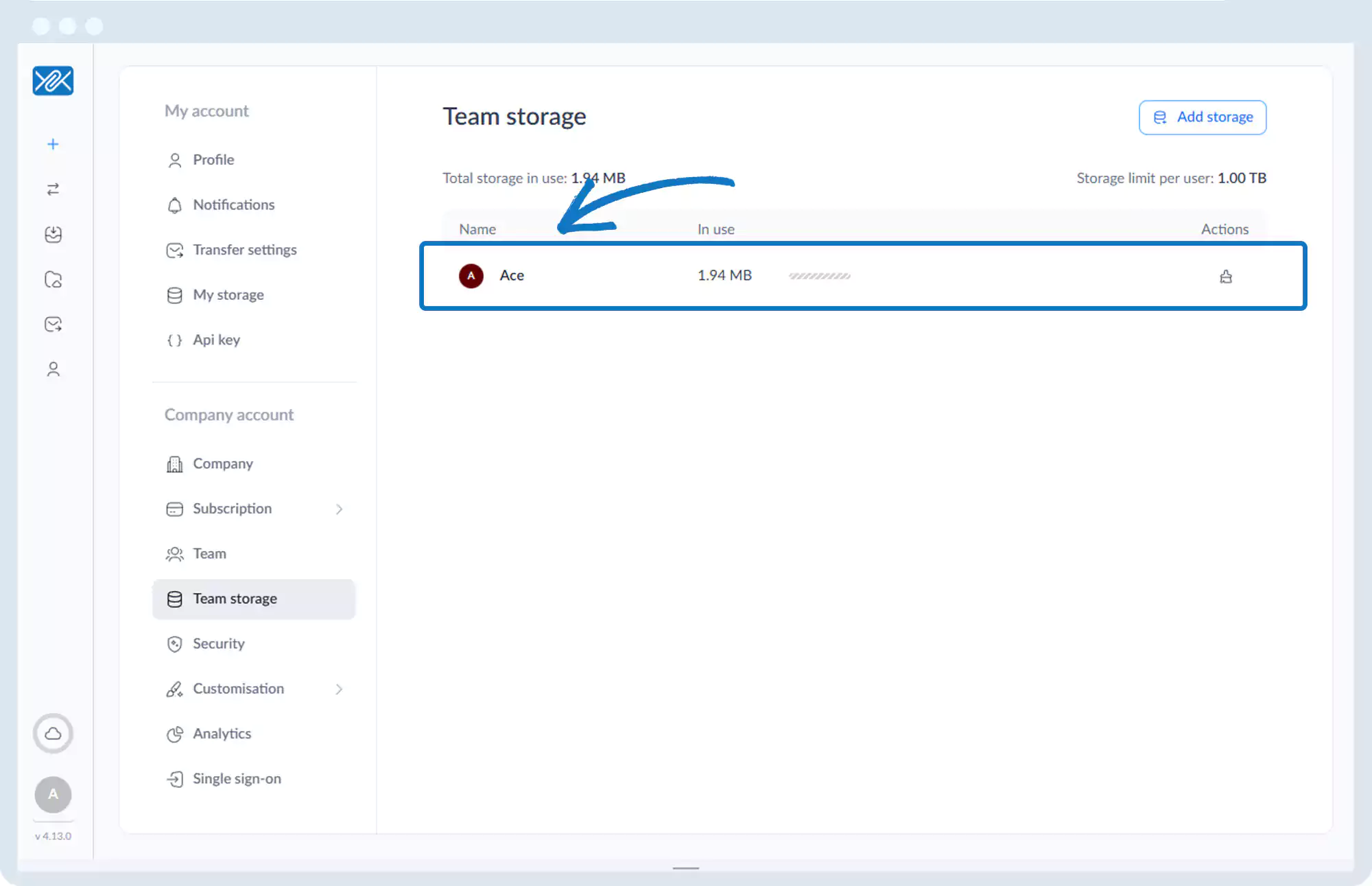
Task: Open Transfer settings
Action: [x=244, y=250]
